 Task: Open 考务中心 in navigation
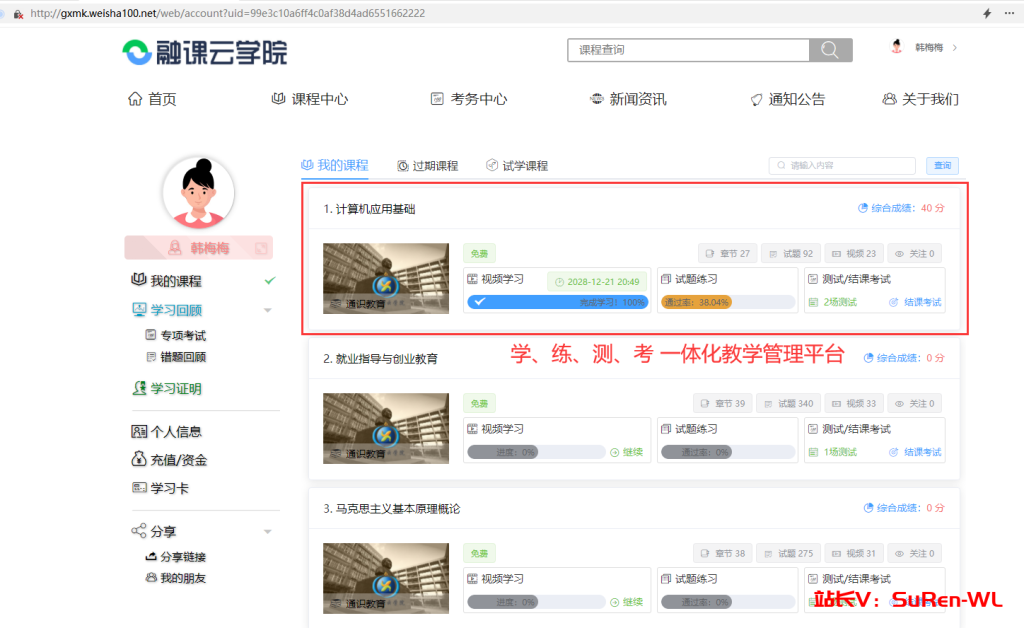469,99
